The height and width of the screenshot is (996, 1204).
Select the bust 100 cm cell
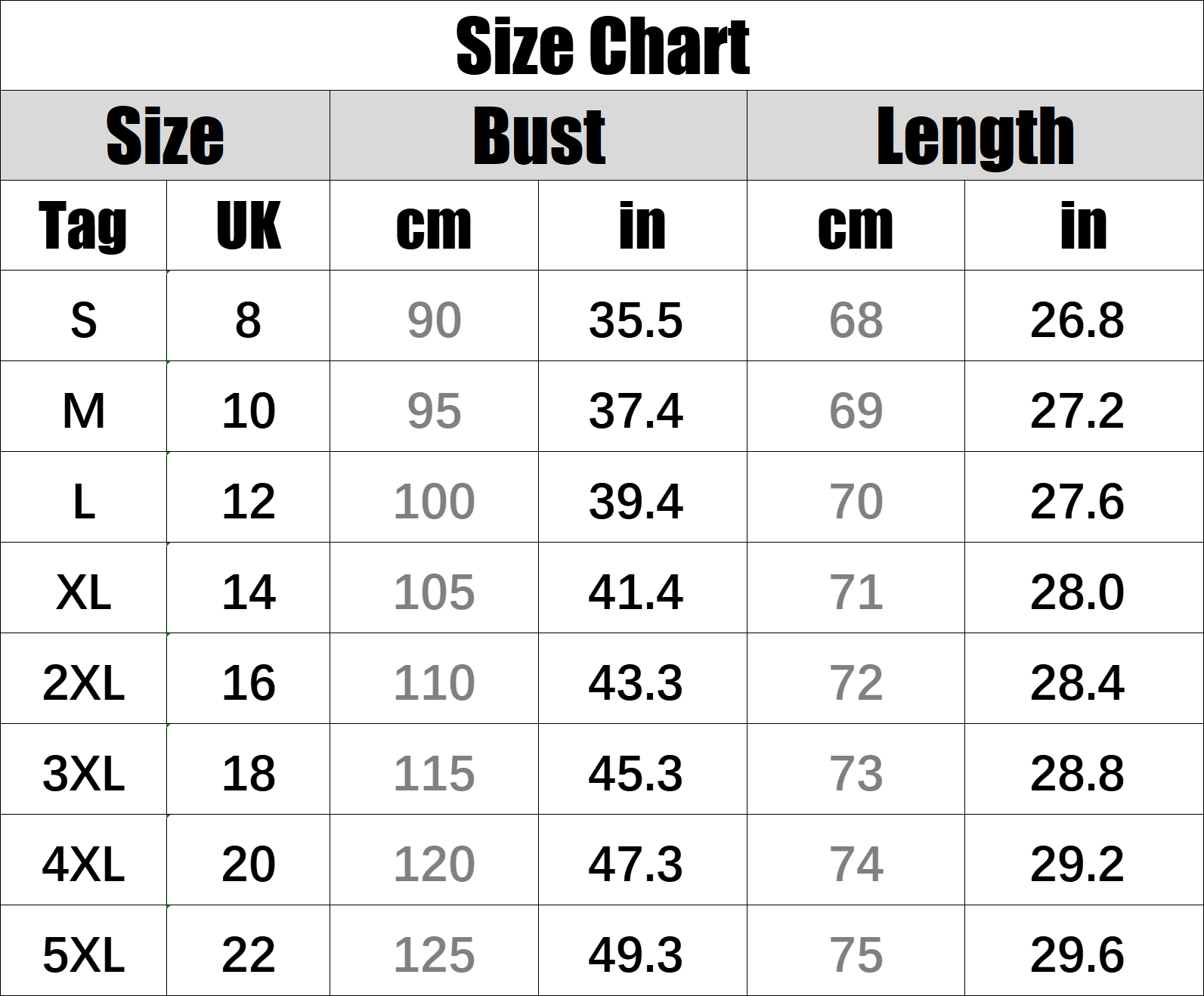coord(434,501)
